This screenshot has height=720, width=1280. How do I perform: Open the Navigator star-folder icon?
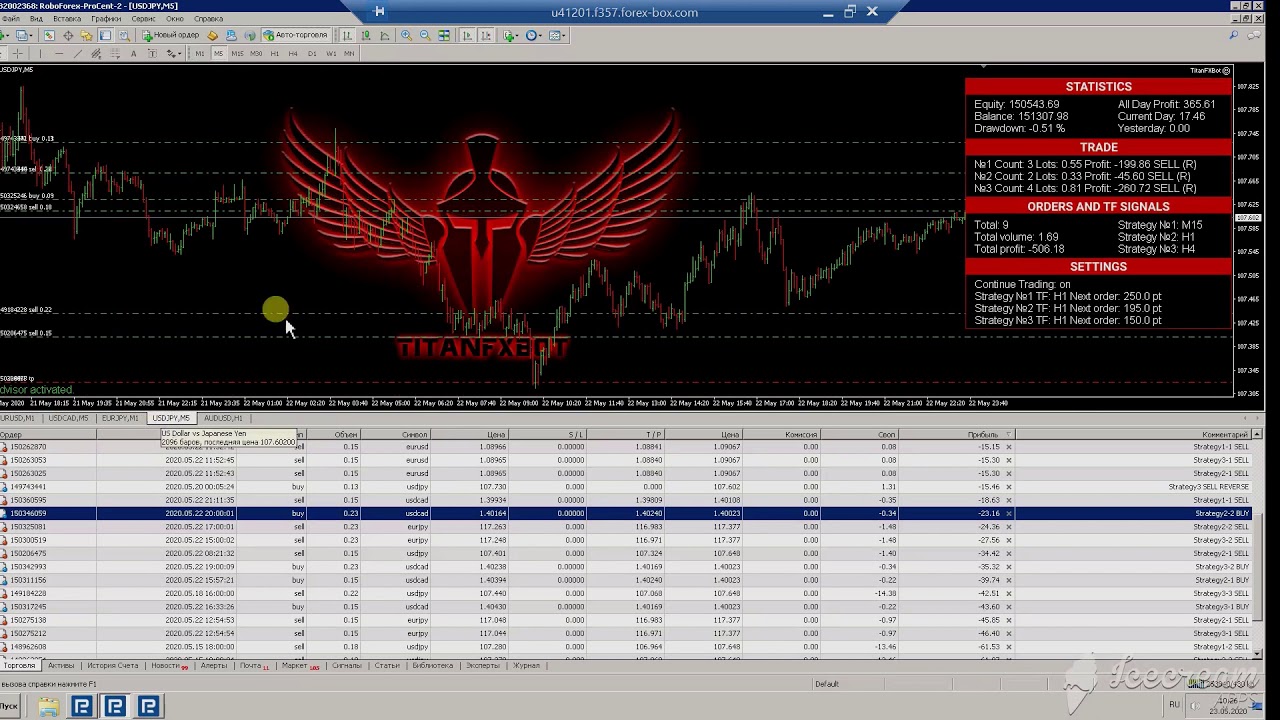86,35
